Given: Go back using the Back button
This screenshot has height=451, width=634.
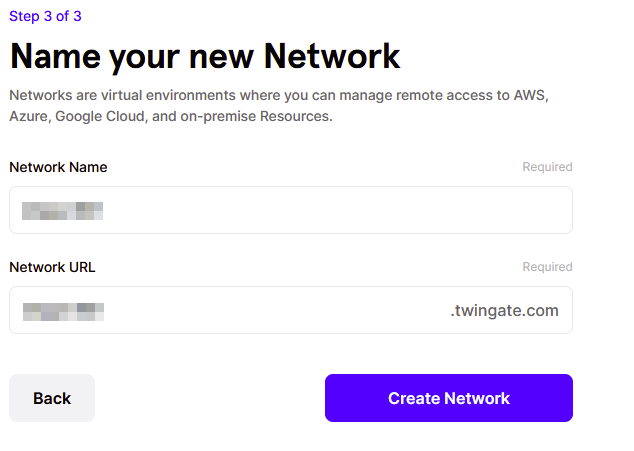Looking at the screenshot, I should [x=52, y=398].
